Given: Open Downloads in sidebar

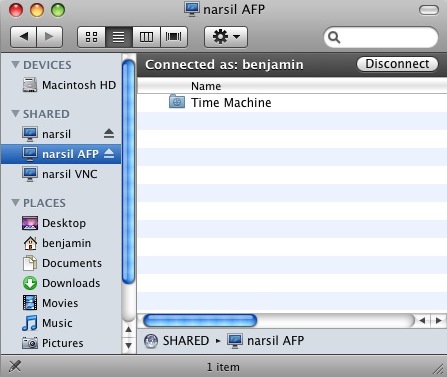Looking at the screenshot, I should click(62, 283).
